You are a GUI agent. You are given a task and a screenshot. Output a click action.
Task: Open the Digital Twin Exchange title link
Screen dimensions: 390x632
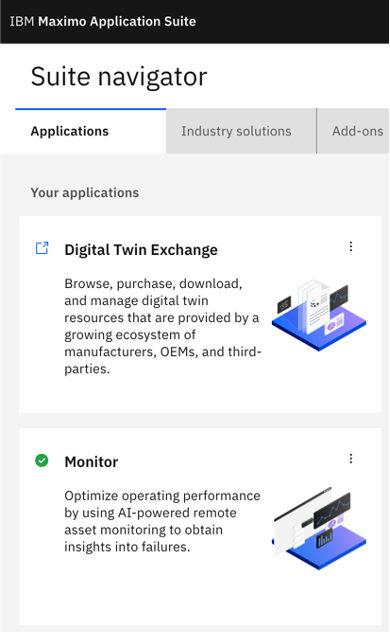(141, 249)
